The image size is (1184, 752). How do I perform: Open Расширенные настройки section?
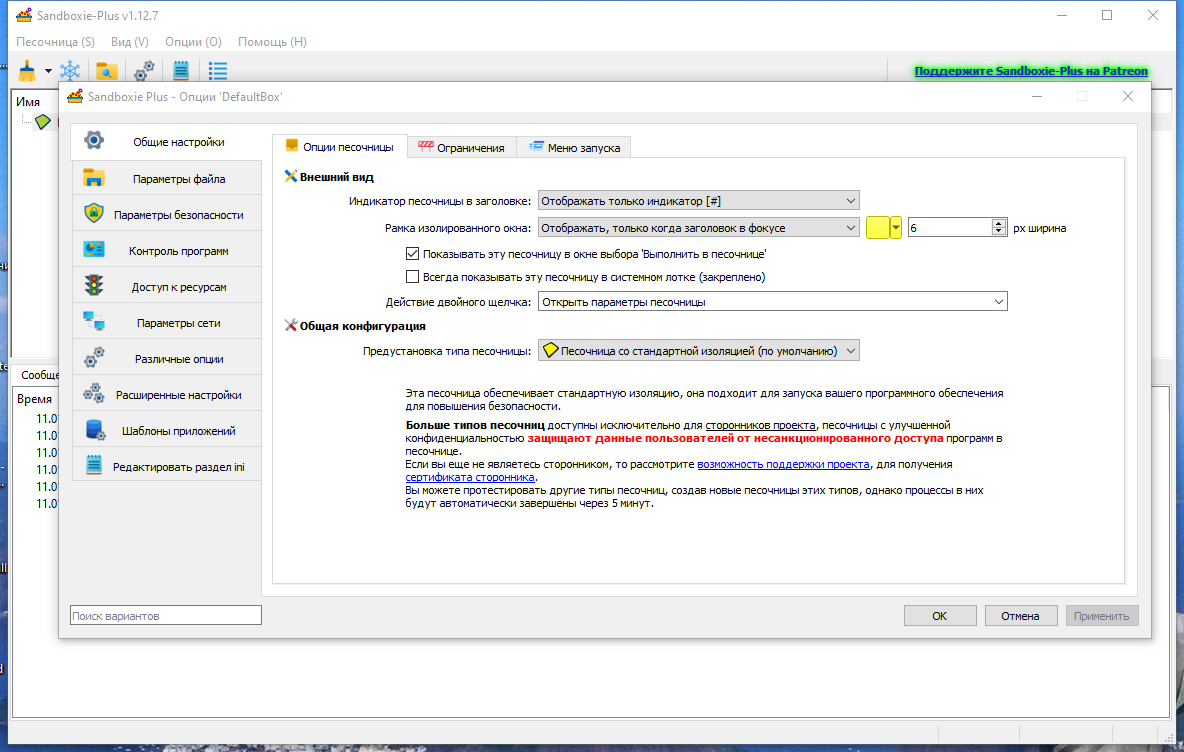[x=166, y=395]
